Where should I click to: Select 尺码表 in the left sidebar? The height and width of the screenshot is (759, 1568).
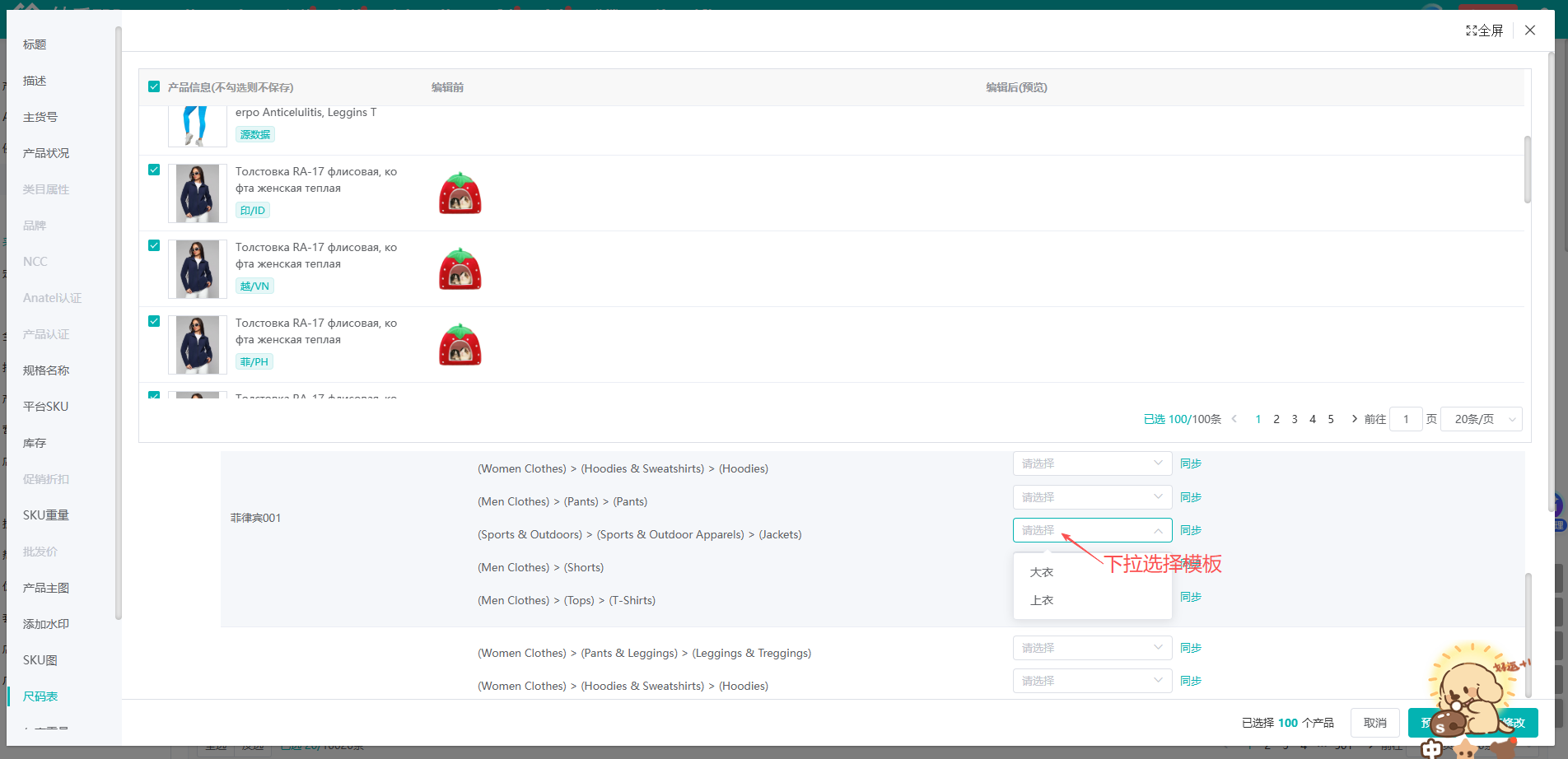[40, 696]
